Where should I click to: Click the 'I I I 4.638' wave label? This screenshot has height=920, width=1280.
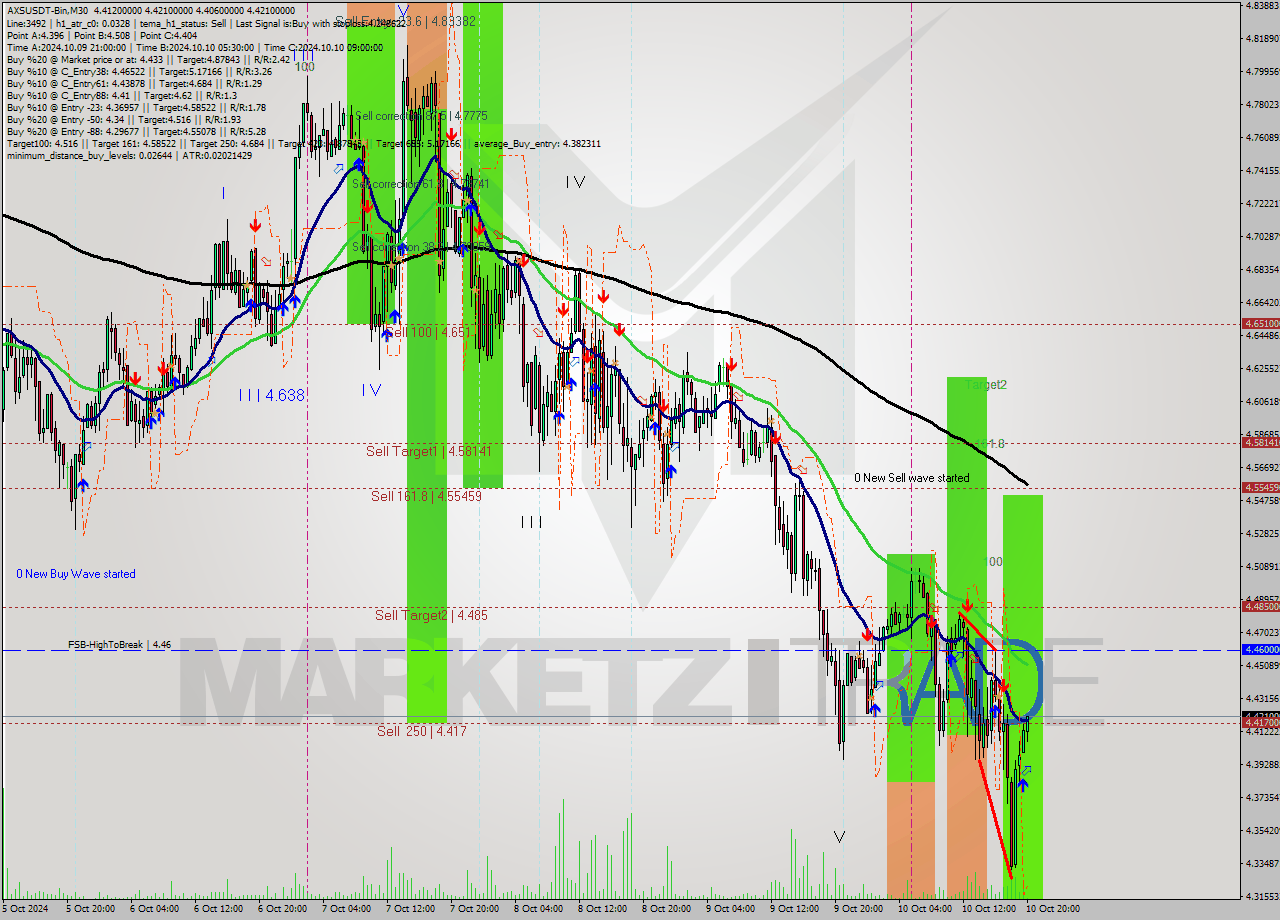[x=271, y=396]
